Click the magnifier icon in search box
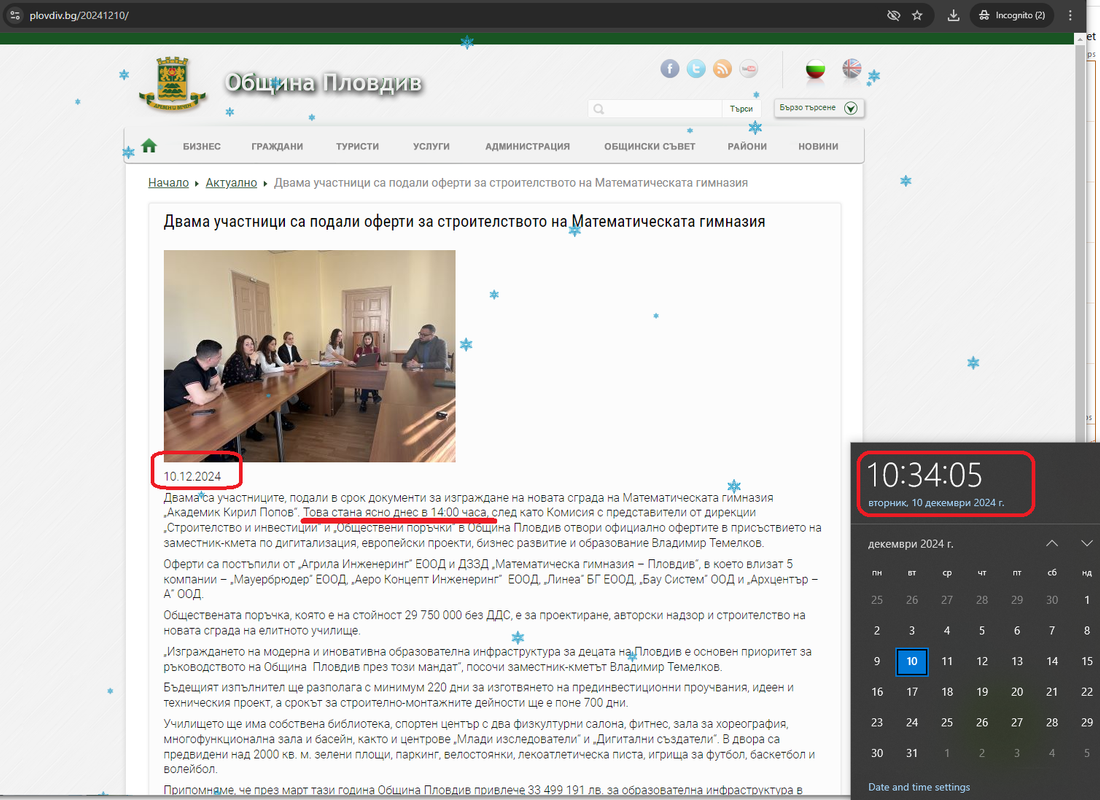 598,109
